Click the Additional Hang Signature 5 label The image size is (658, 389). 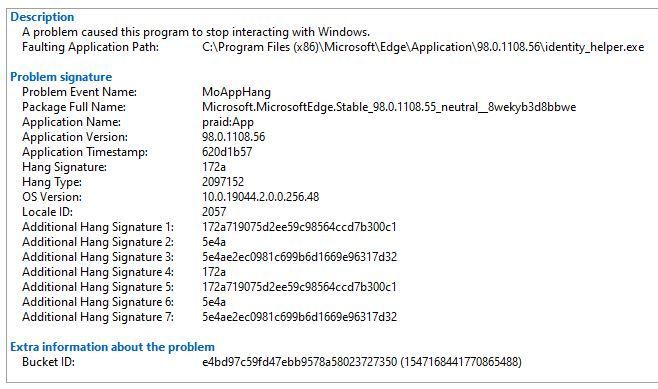98,287
